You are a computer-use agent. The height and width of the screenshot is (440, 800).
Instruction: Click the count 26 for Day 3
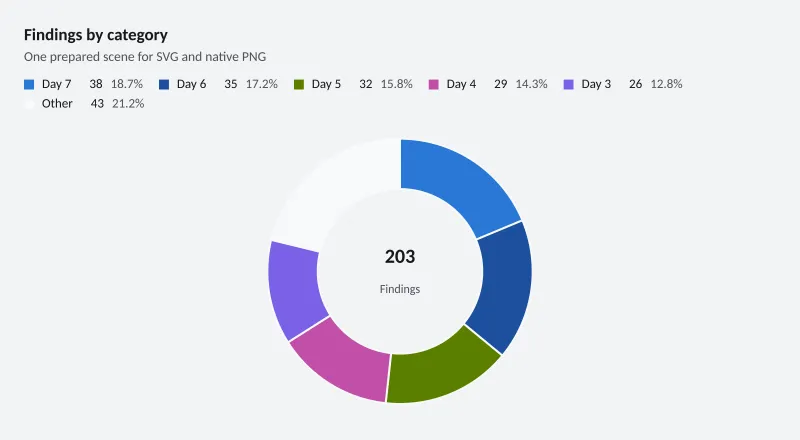635,84
